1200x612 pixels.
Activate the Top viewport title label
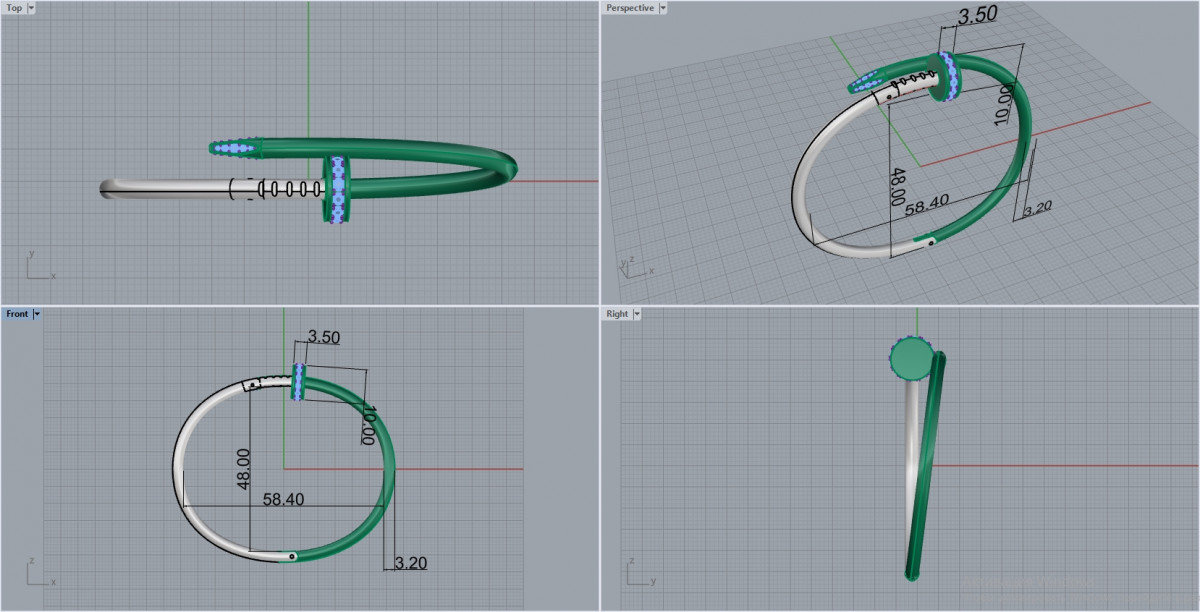tap(14, 8)
